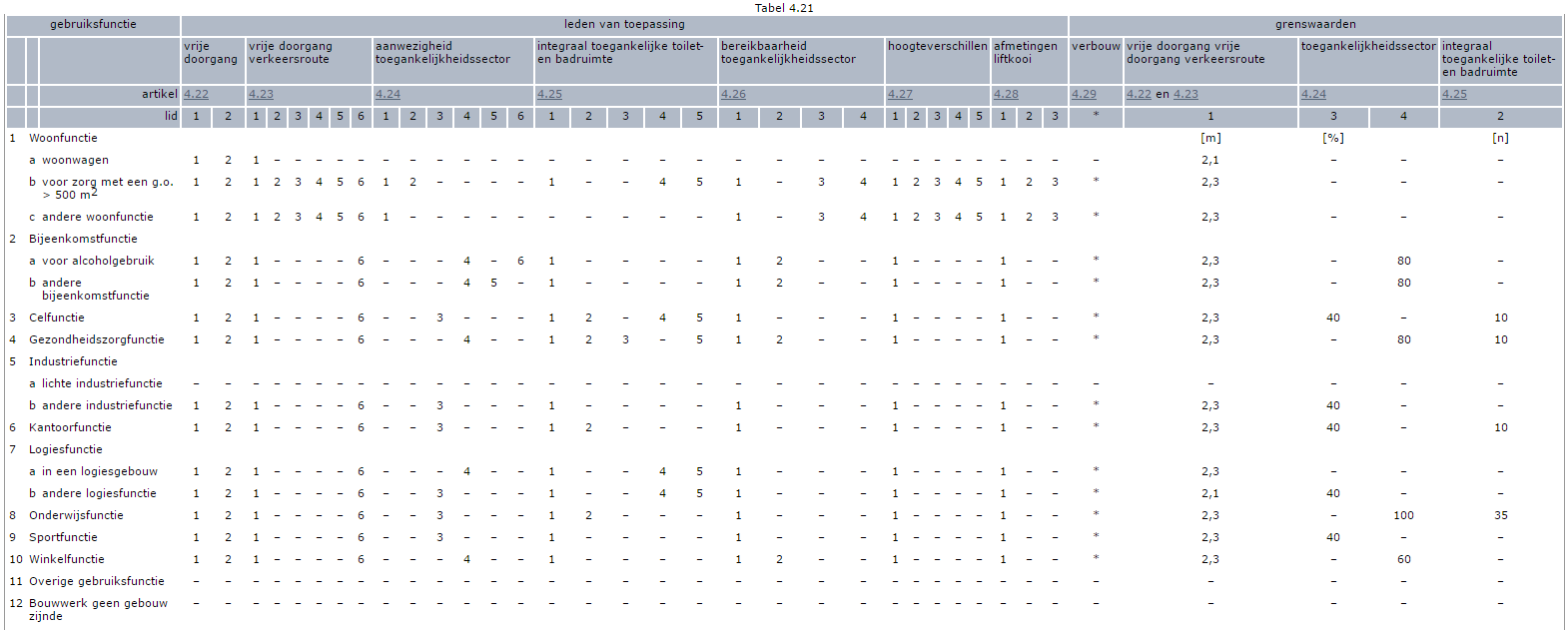The height and width of the screenshot is (633, 1568).
Task: Open article 4.29 link for verbouw
Action: (1084, 94)
